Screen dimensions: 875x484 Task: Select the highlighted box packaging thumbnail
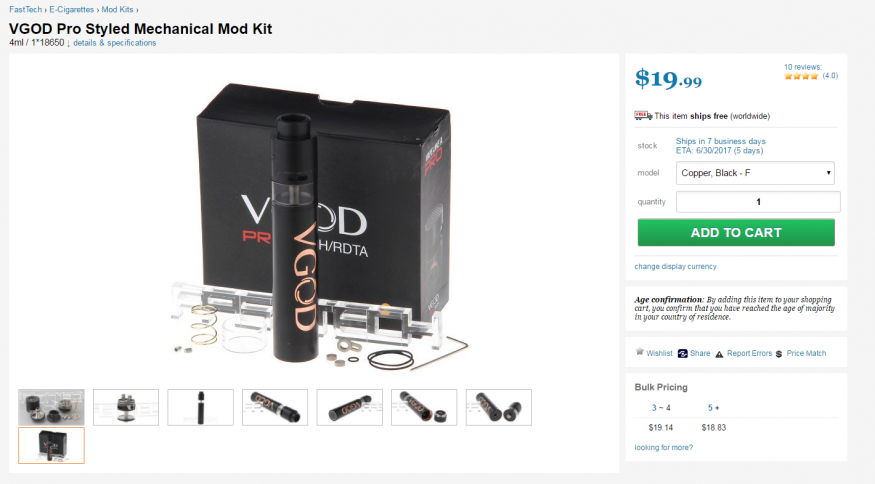51,445
